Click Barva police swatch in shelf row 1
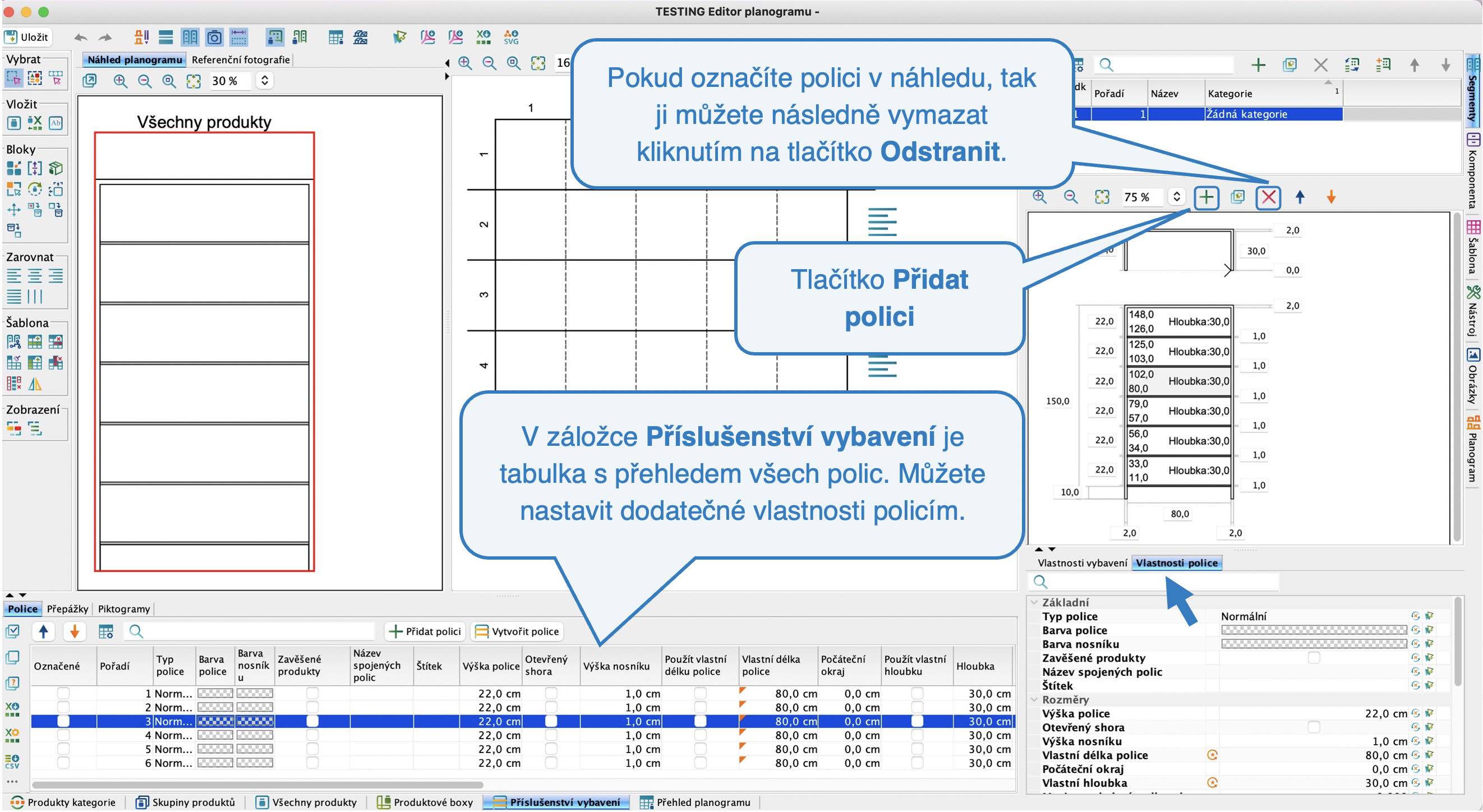The image size is (1483, 812). point(215,694)
